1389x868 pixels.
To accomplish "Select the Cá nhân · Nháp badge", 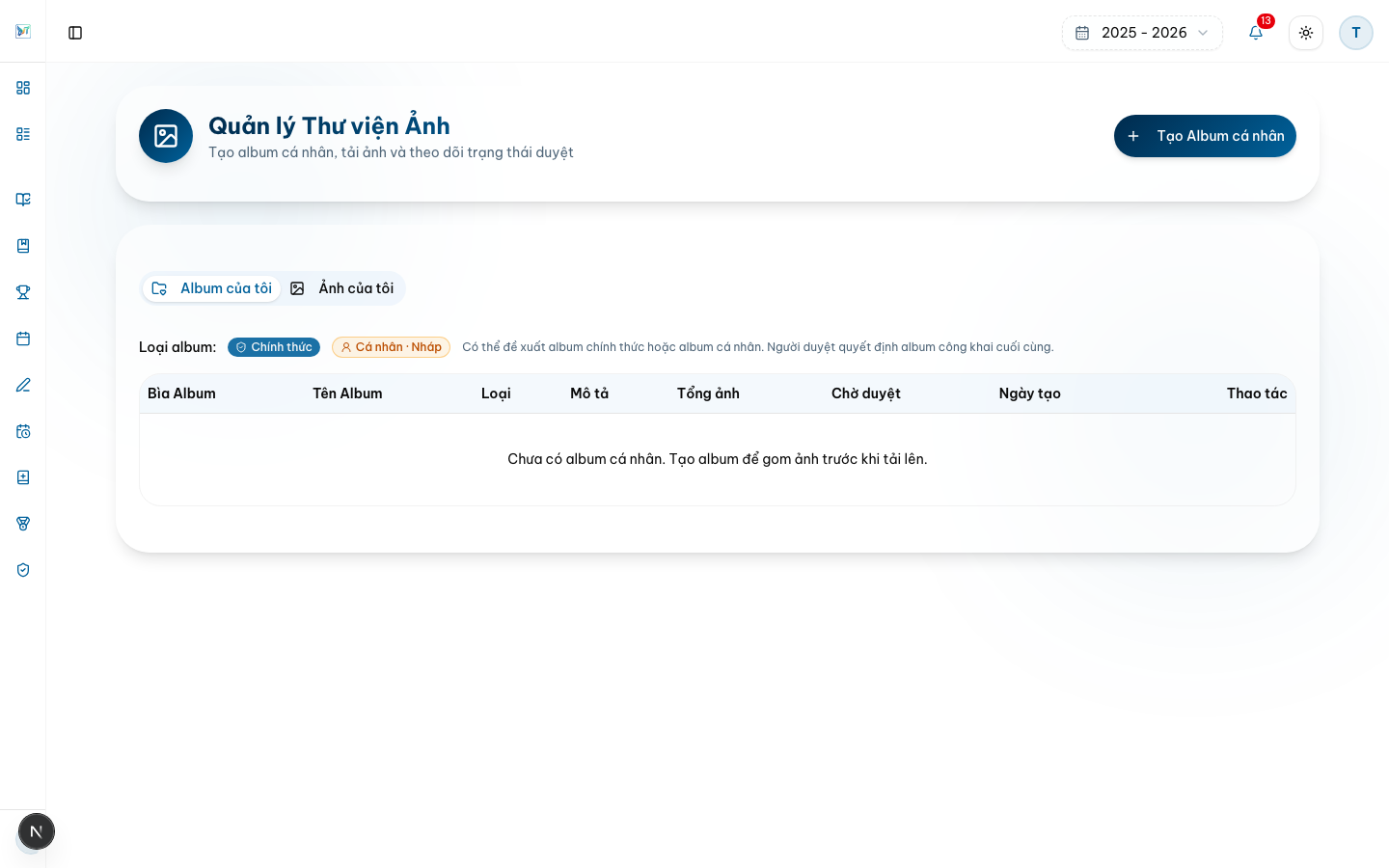I will [x=391, y=347].
